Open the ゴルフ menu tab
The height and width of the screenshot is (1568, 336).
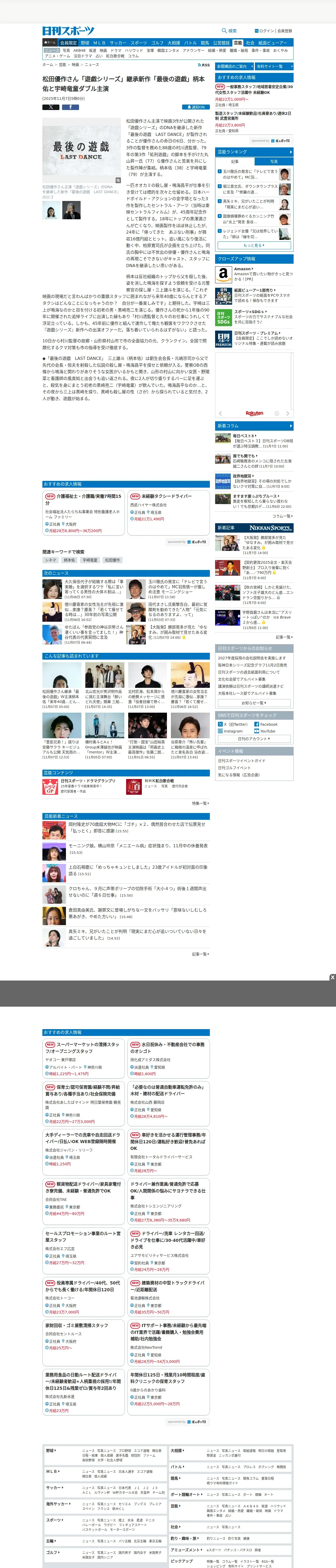point(157,43)
